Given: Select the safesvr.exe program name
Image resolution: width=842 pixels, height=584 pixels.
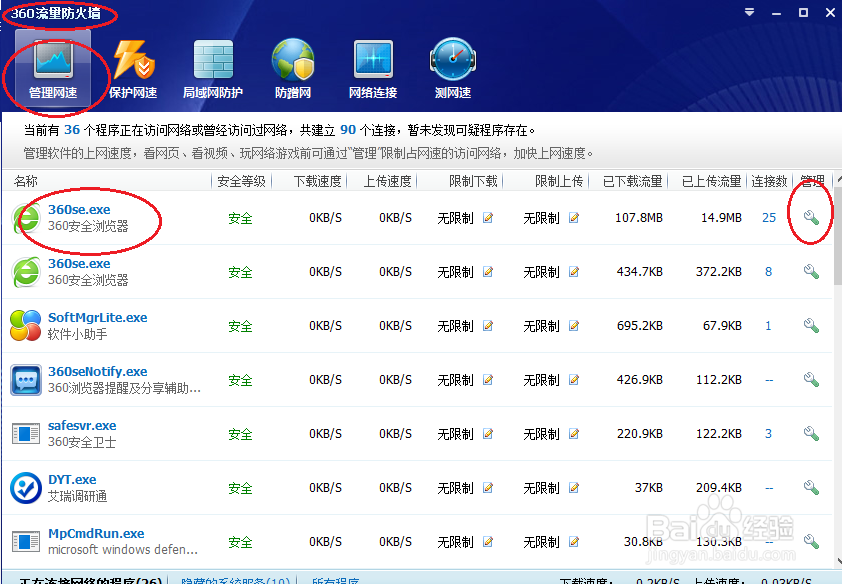Looking at the screenshot, I should 82,425.
